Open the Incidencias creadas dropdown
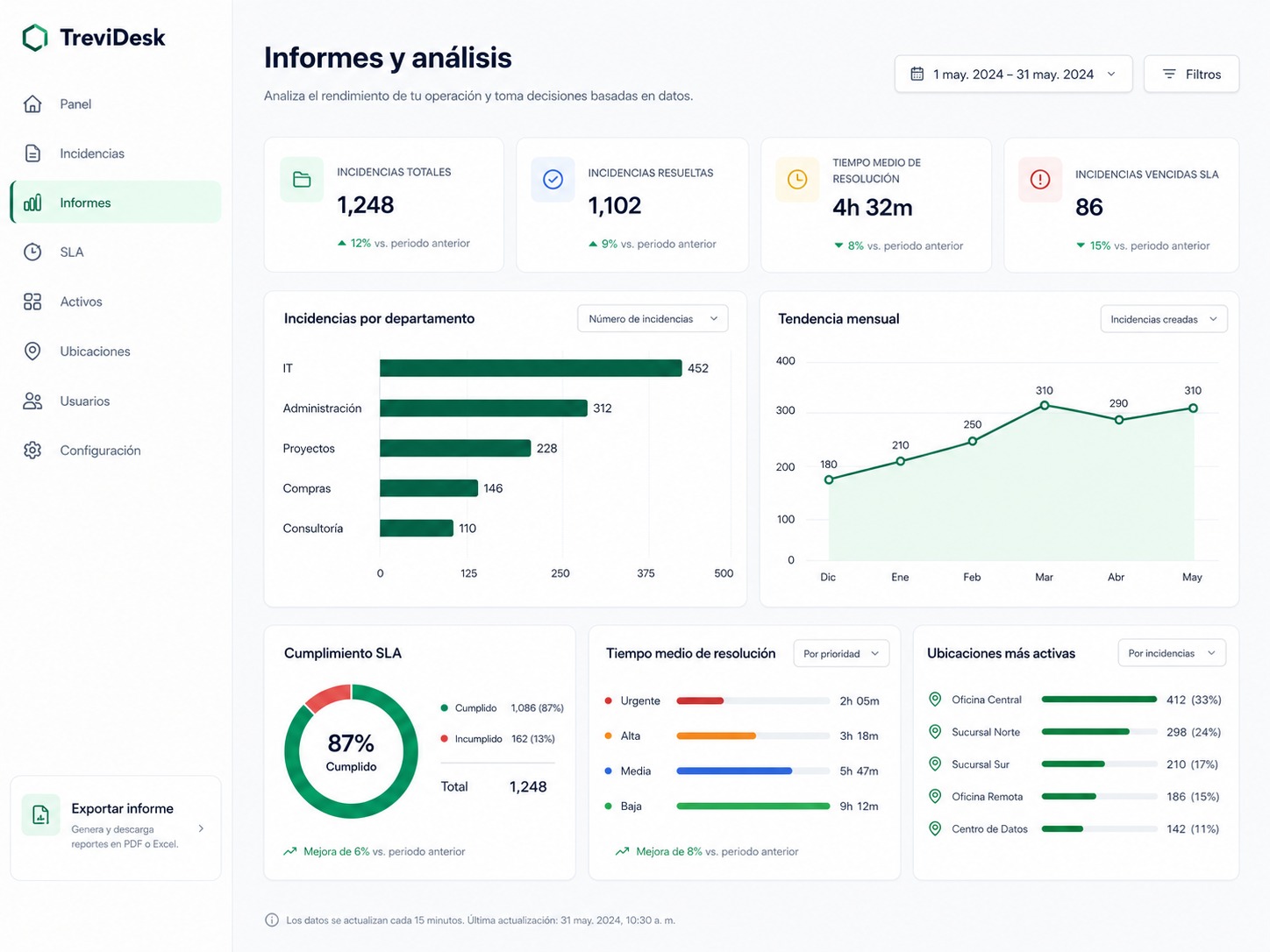This screenshot has width=1270, height=952. point(1164,319)
